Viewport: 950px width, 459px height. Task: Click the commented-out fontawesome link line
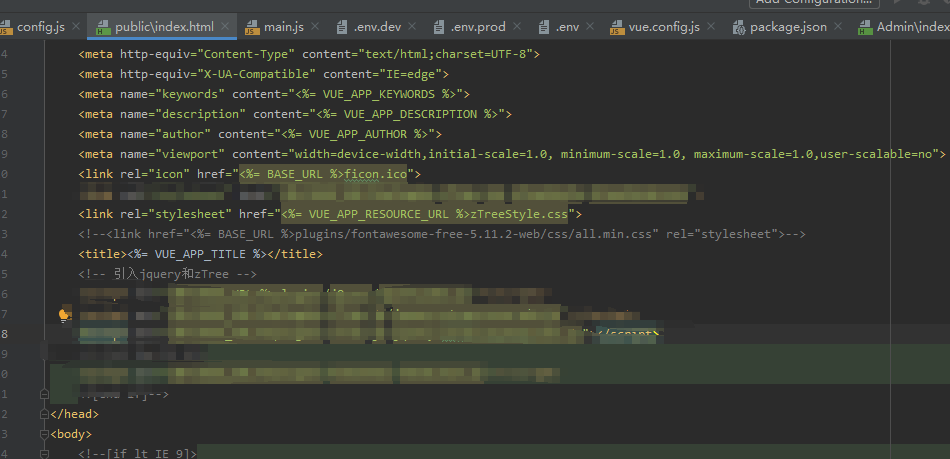[x=442, y=234]
